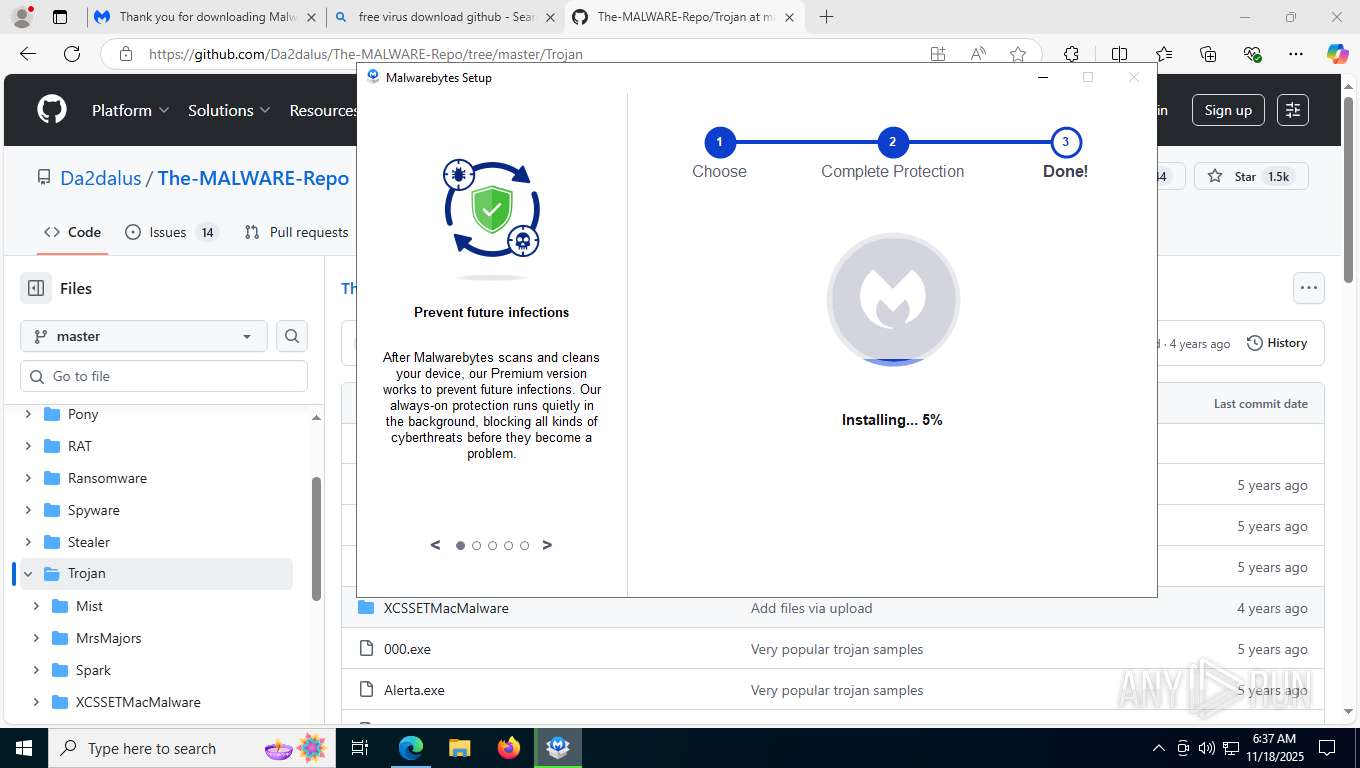Viewport: 1360px width, 768px height.
Task: Expand the Solutions menu
Action: coord(229,110)
